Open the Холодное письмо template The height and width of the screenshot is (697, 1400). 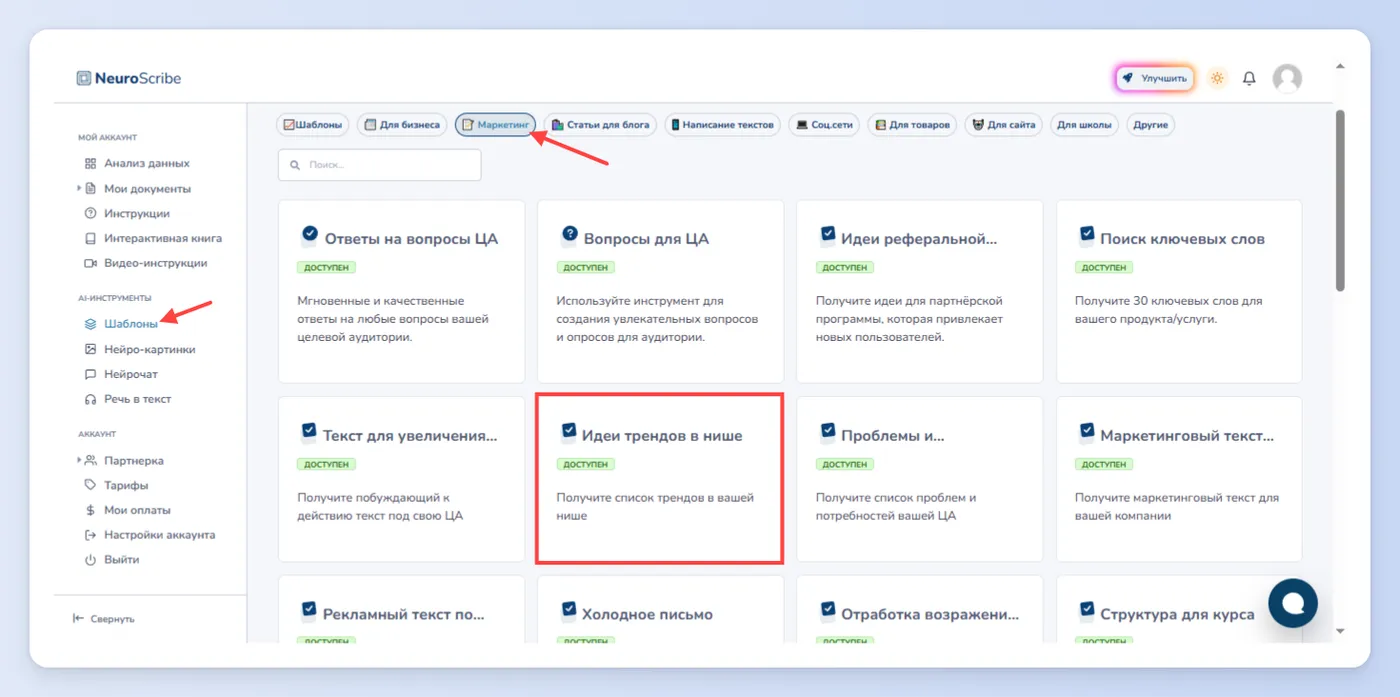[x=660, y=609]
